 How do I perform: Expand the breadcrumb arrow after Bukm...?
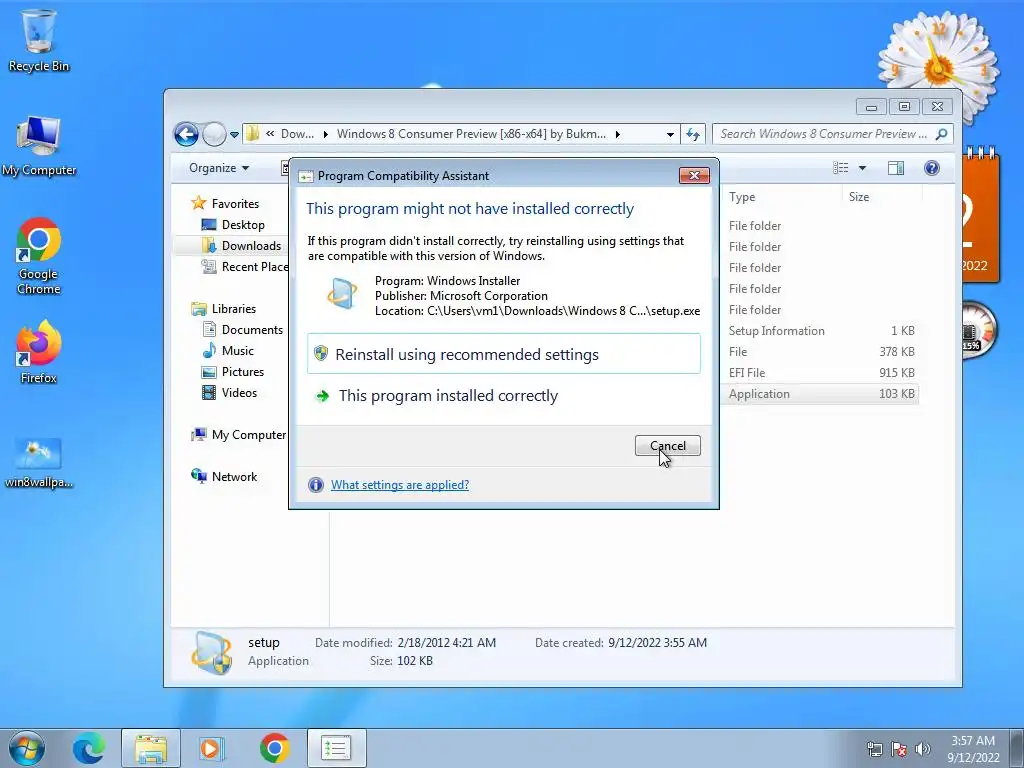click(x=618, y=134)
